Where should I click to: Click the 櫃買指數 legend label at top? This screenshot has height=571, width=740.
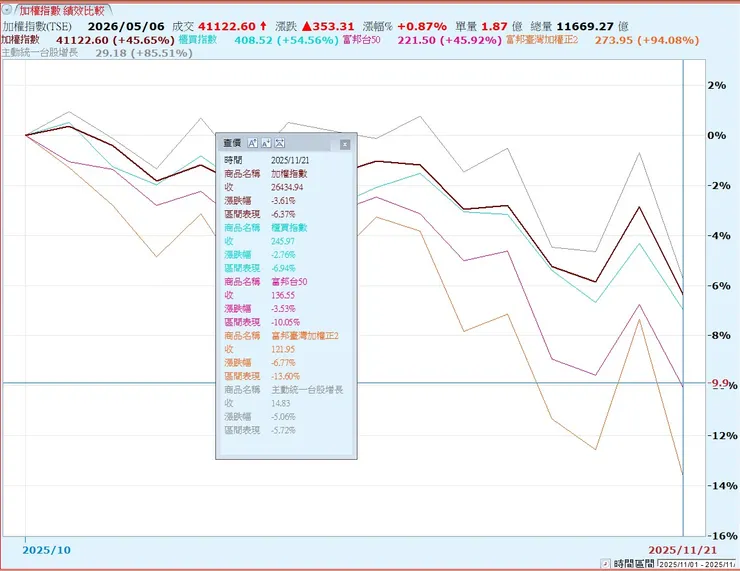pos(198,40)
